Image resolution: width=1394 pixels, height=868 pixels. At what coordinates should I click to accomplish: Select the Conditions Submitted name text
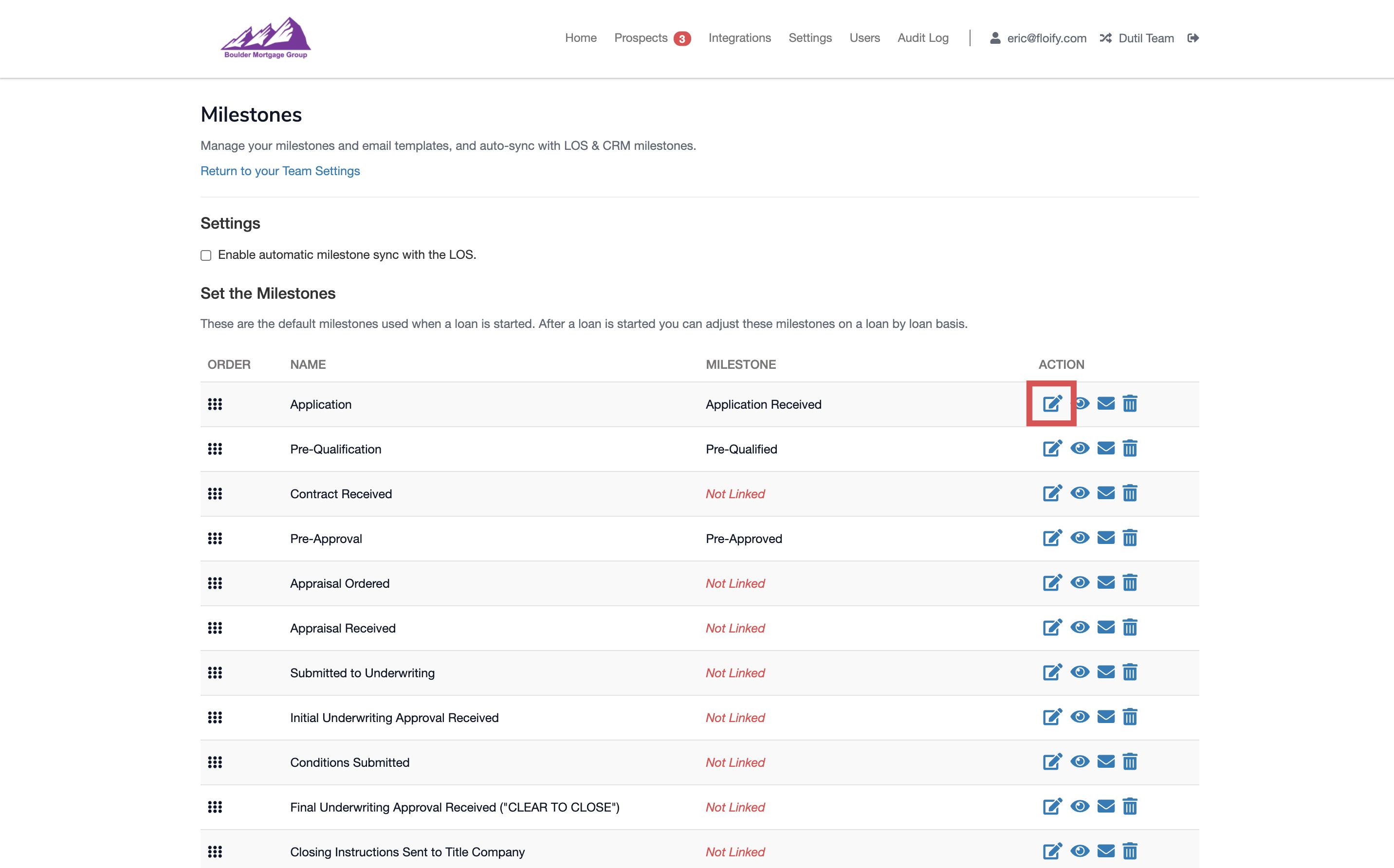click(x=349, y=762)
